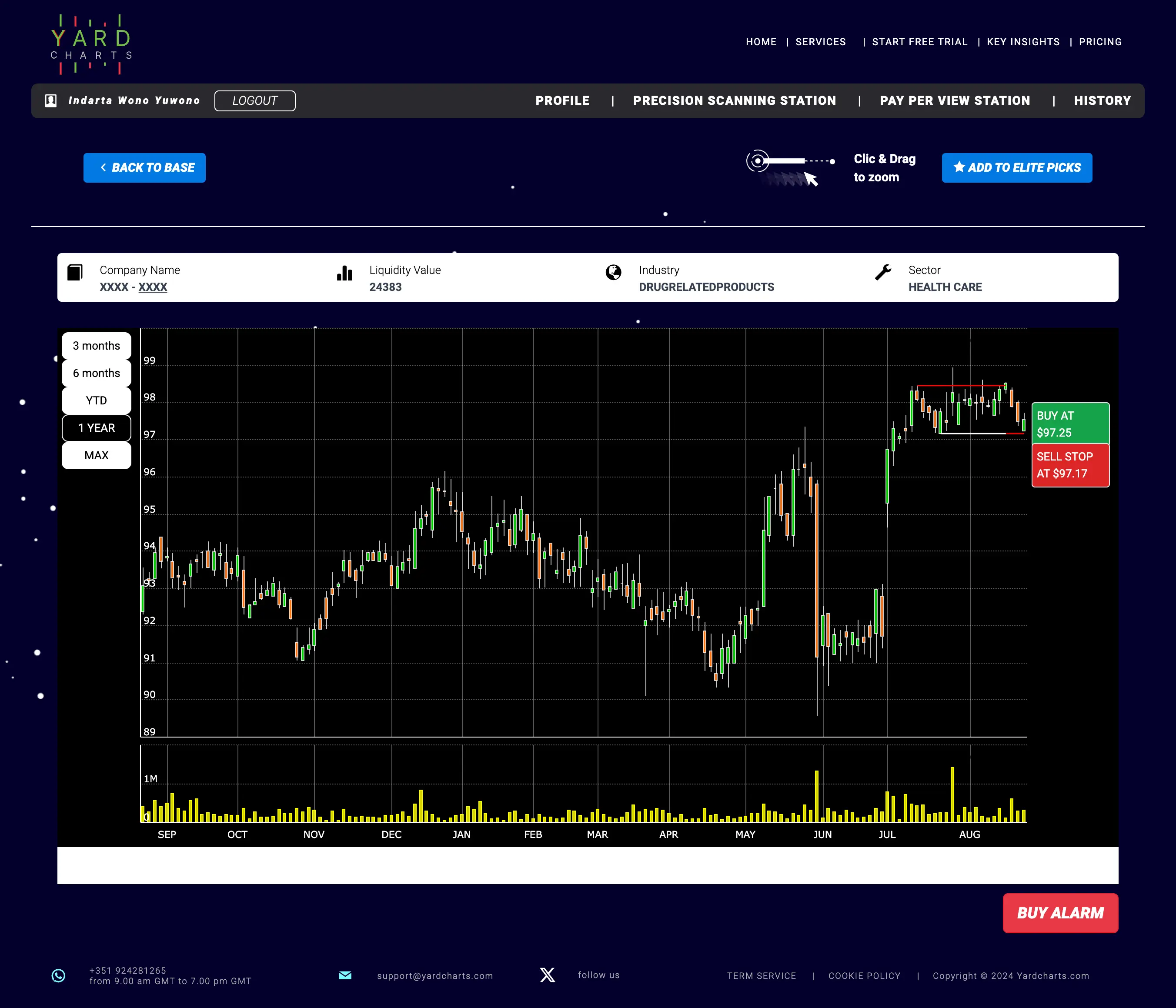Click the green BUY AT $97.25 label

1070,424
